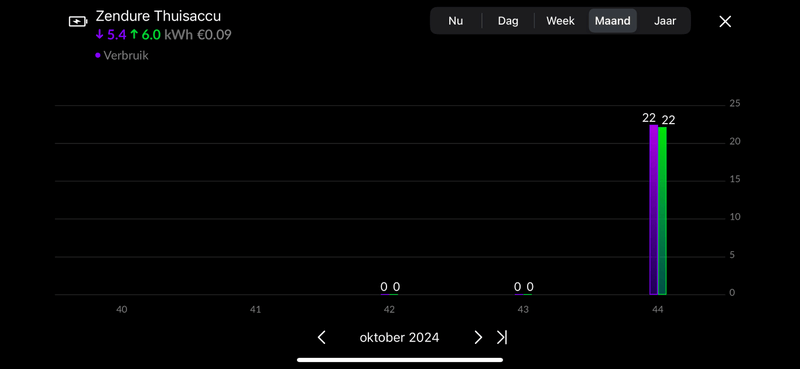Click the battery icon beside Zendure Thuisaccu
The height and width of the screenshot is (369, 800).
point(78,21)
